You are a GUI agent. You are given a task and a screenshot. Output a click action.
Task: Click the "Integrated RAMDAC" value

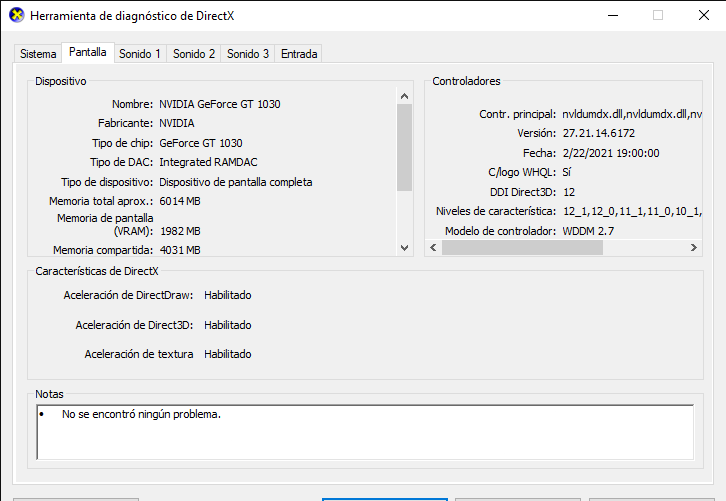coord(208,162)
